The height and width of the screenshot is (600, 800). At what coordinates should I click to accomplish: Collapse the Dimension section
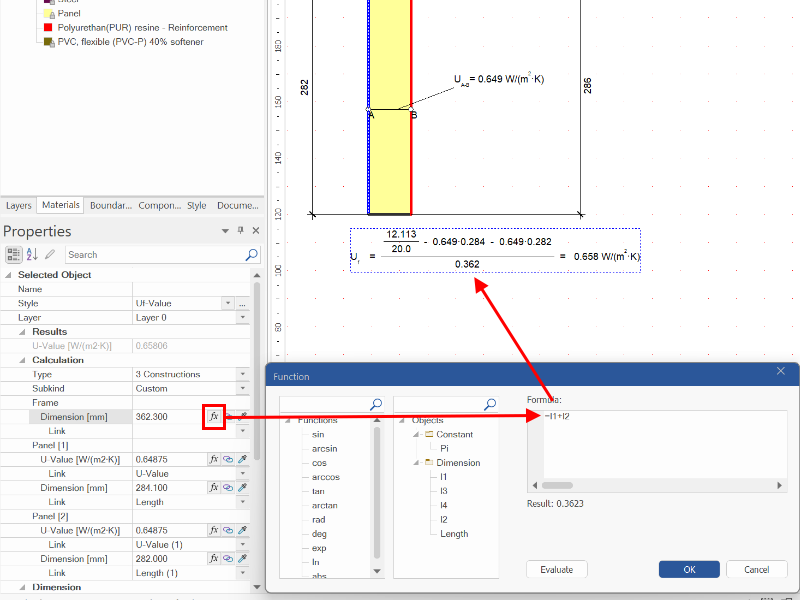coord(22,587)
